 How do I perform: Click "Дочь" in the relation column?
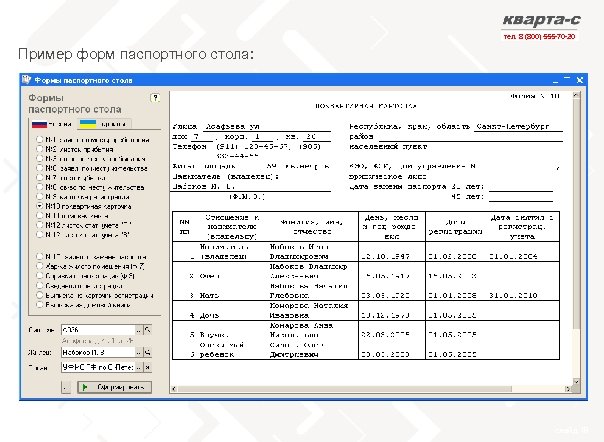point(209,315)
